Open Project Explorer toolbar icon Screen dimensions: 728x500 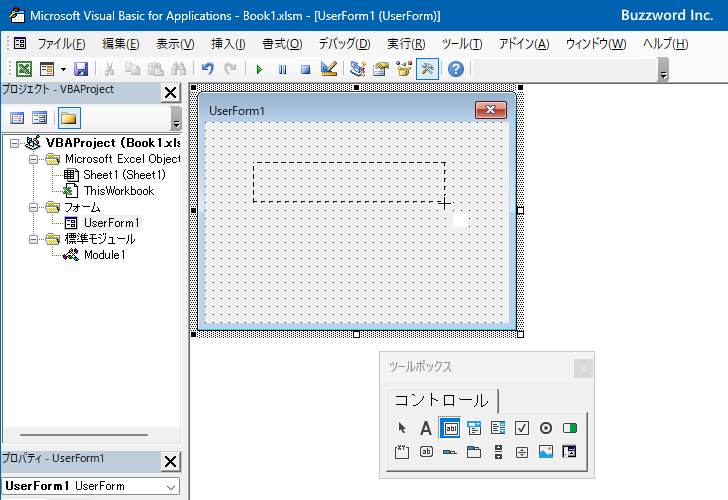click(x=358, y=69)
